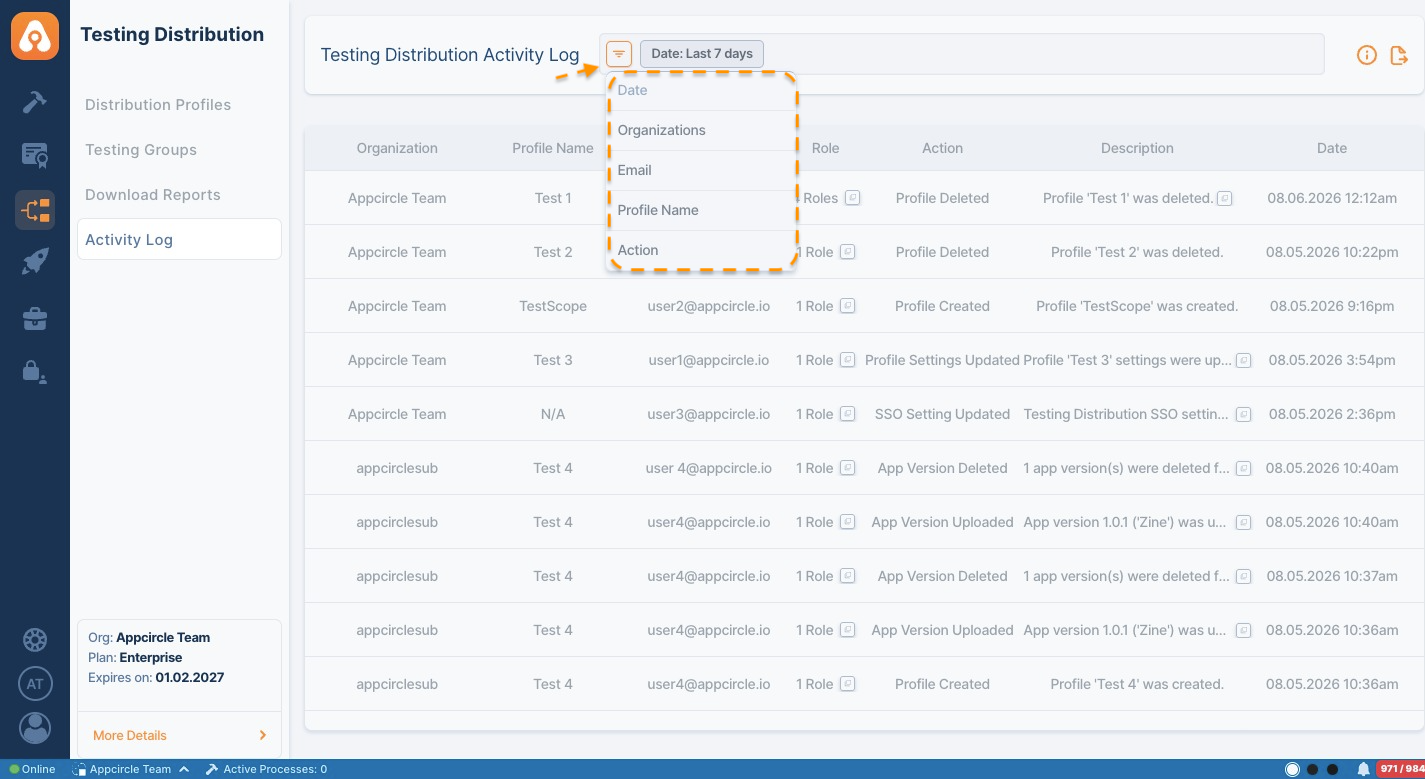Click the Date: Last 7 days filter chip
The image size is (1425, 779).
[x=702, y=54]
